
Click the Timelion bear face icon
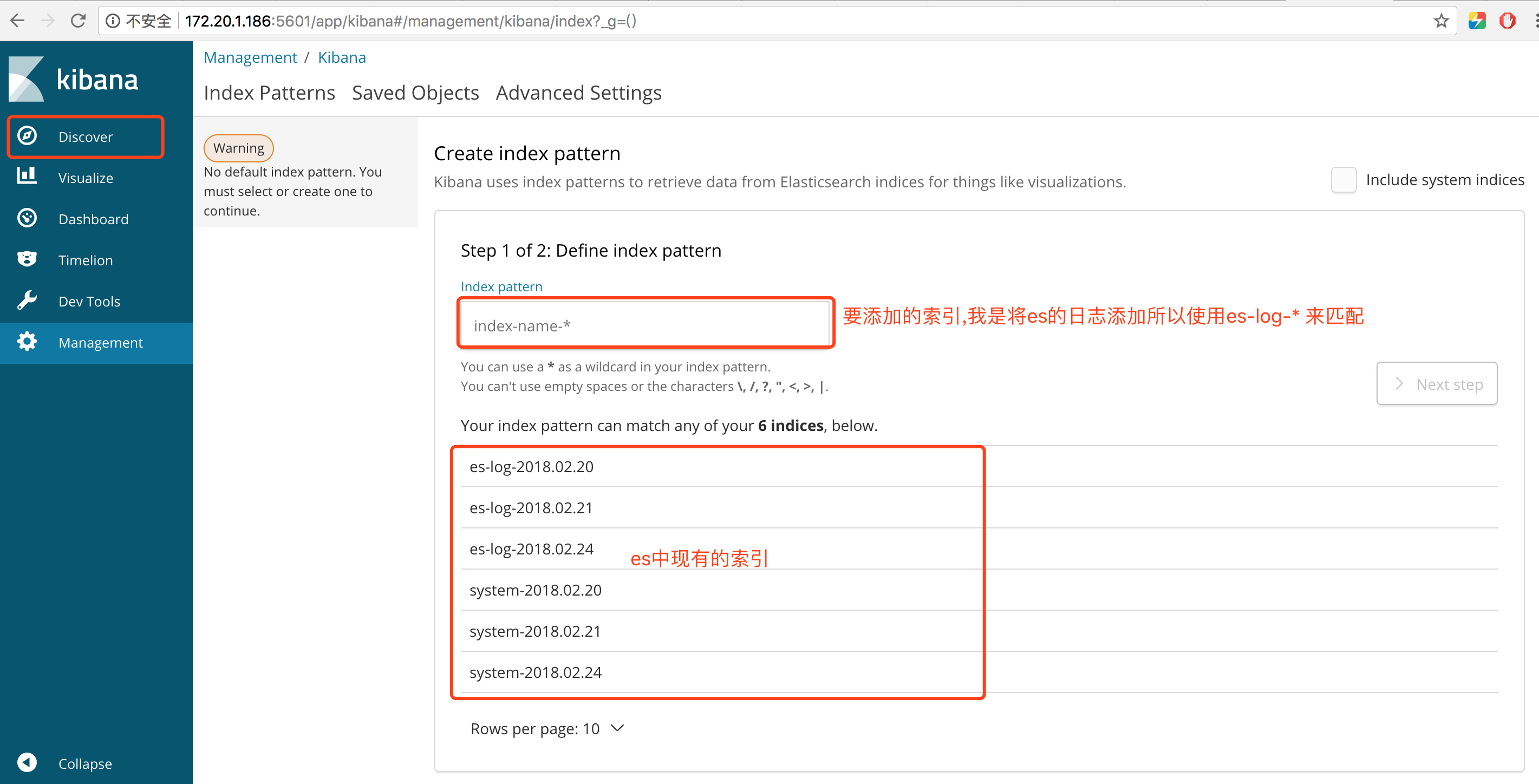[27, 259]
